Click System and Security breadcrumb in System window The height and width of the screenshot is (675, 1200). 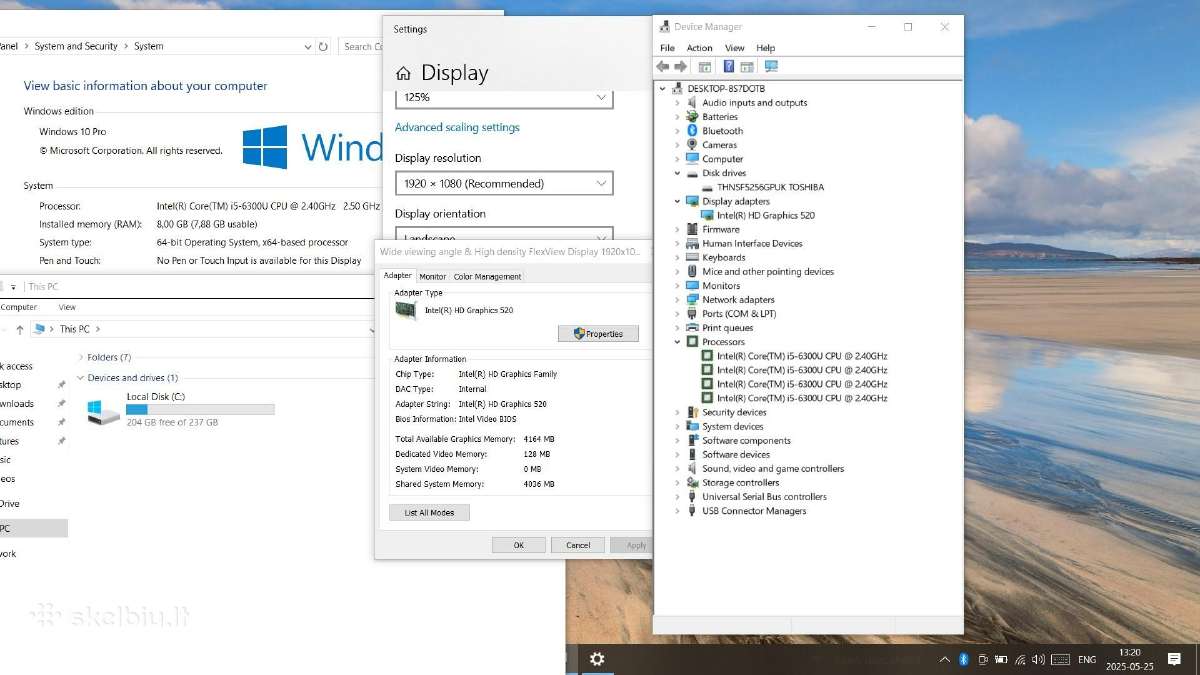coord(76,46)
